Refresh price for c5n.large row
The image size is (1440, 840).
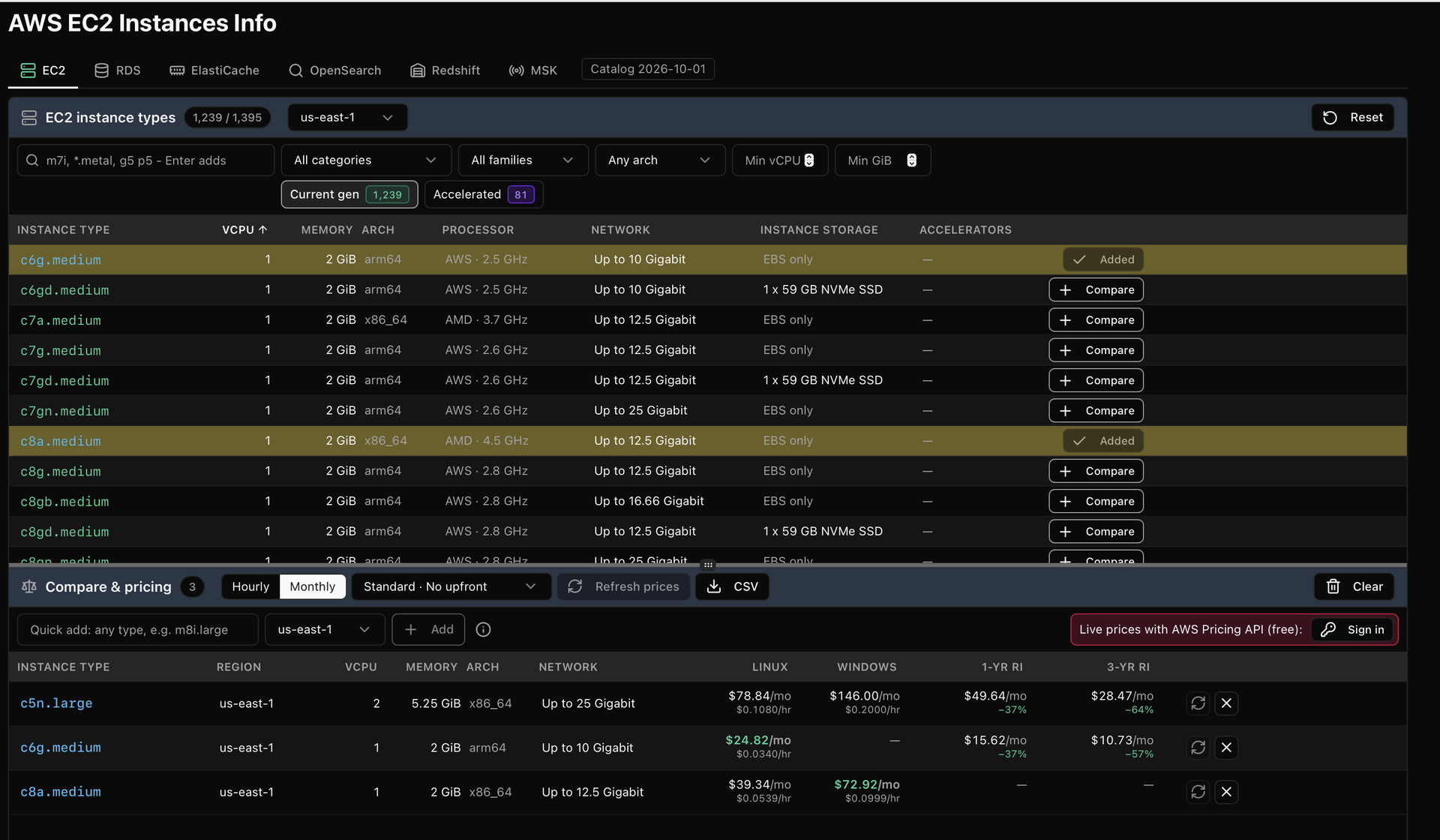[1198, 703]
